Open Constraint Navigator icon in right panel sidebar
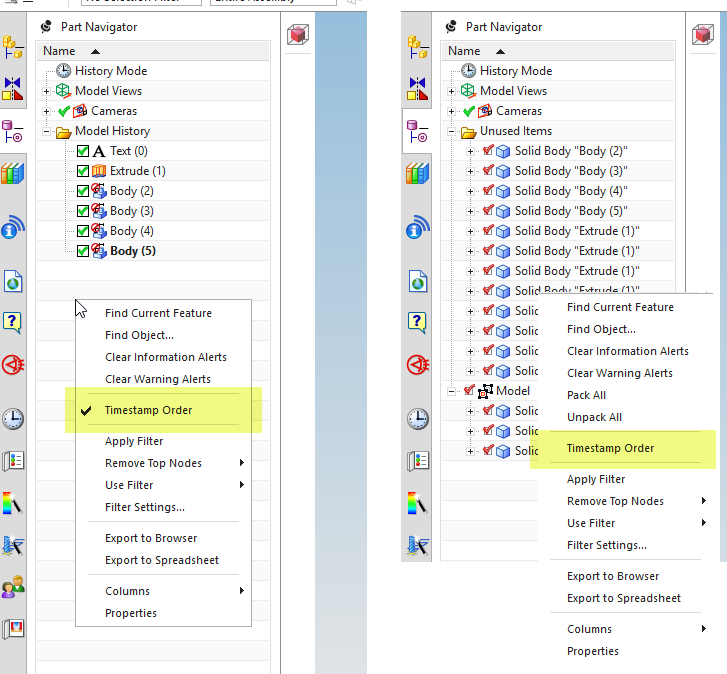 [x=418, y=89]
